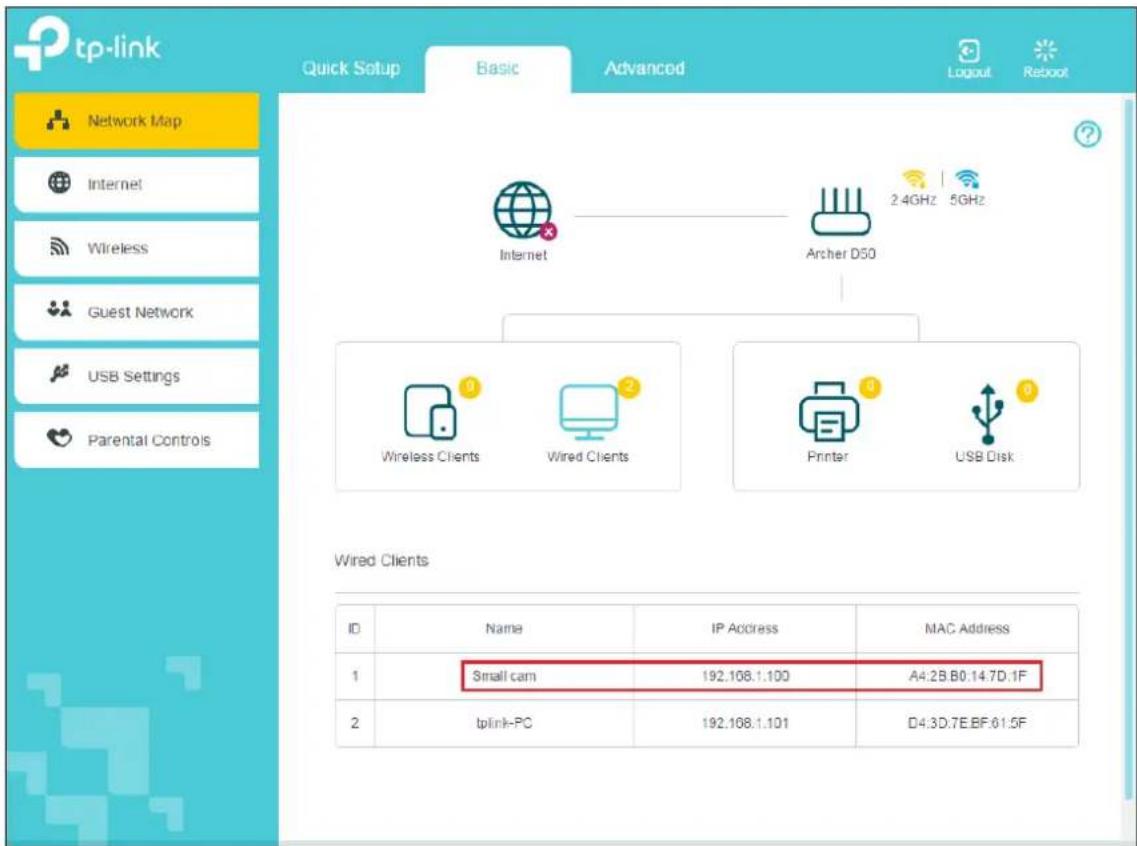The image size is (1137, 846).
Task: Open the help question mark icon
Action: 1087,134
